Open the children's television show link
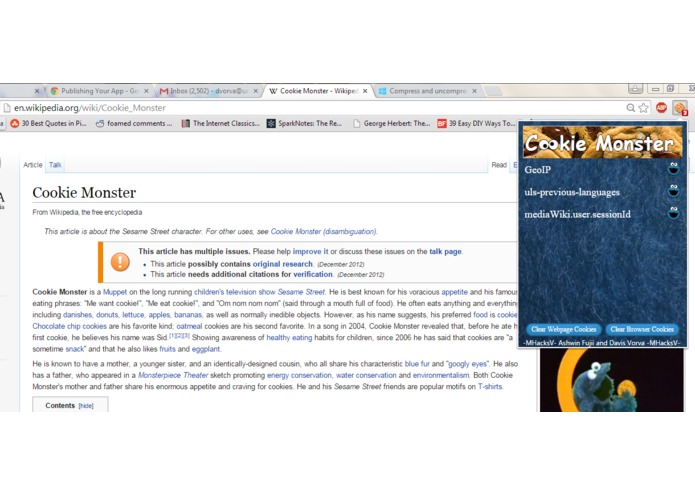Image resolution: width=695 pixels, height=494 pixels. (235, 292)
